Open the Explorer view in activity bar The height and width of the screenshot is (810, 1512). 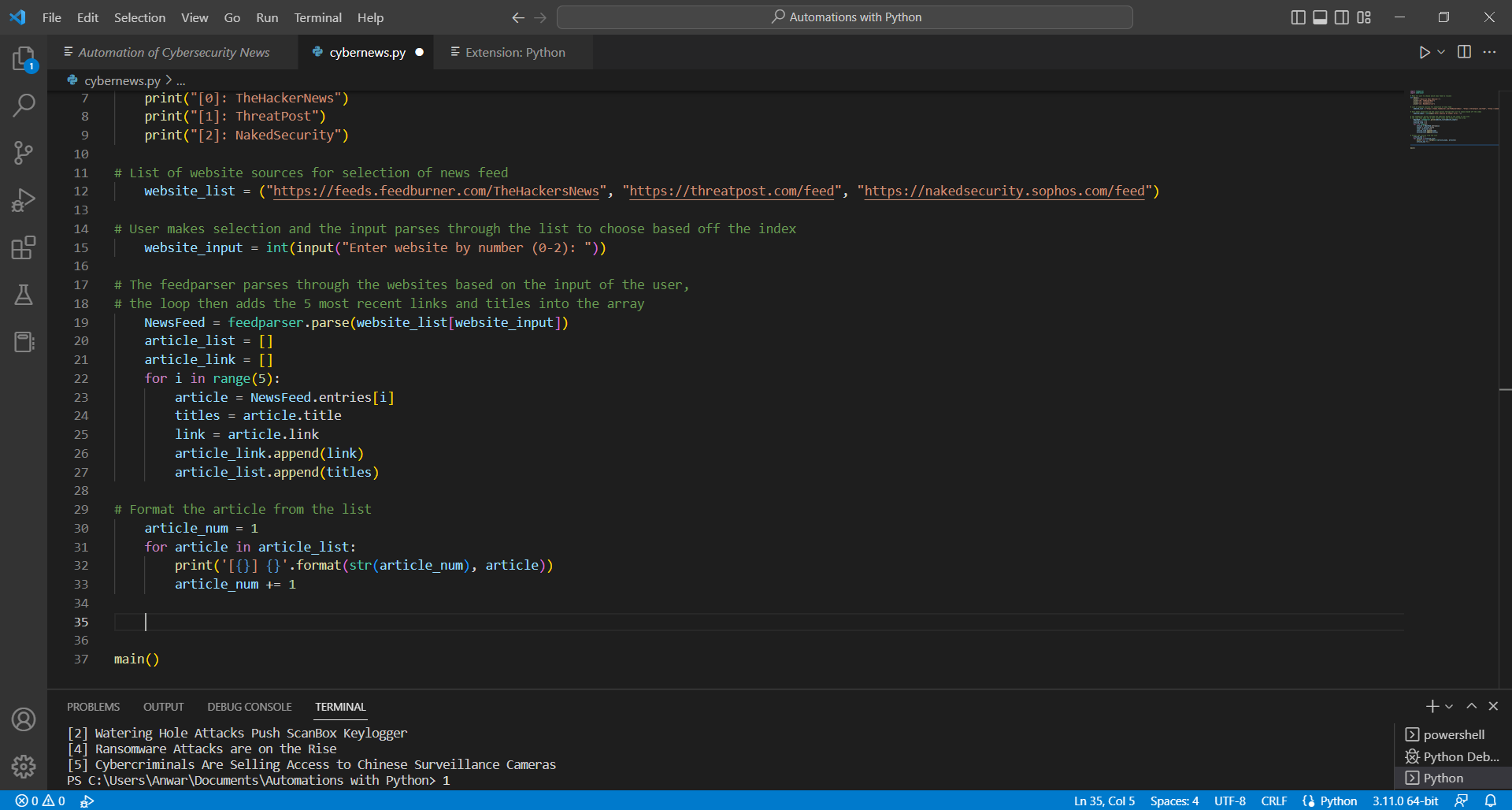[24, 58]
